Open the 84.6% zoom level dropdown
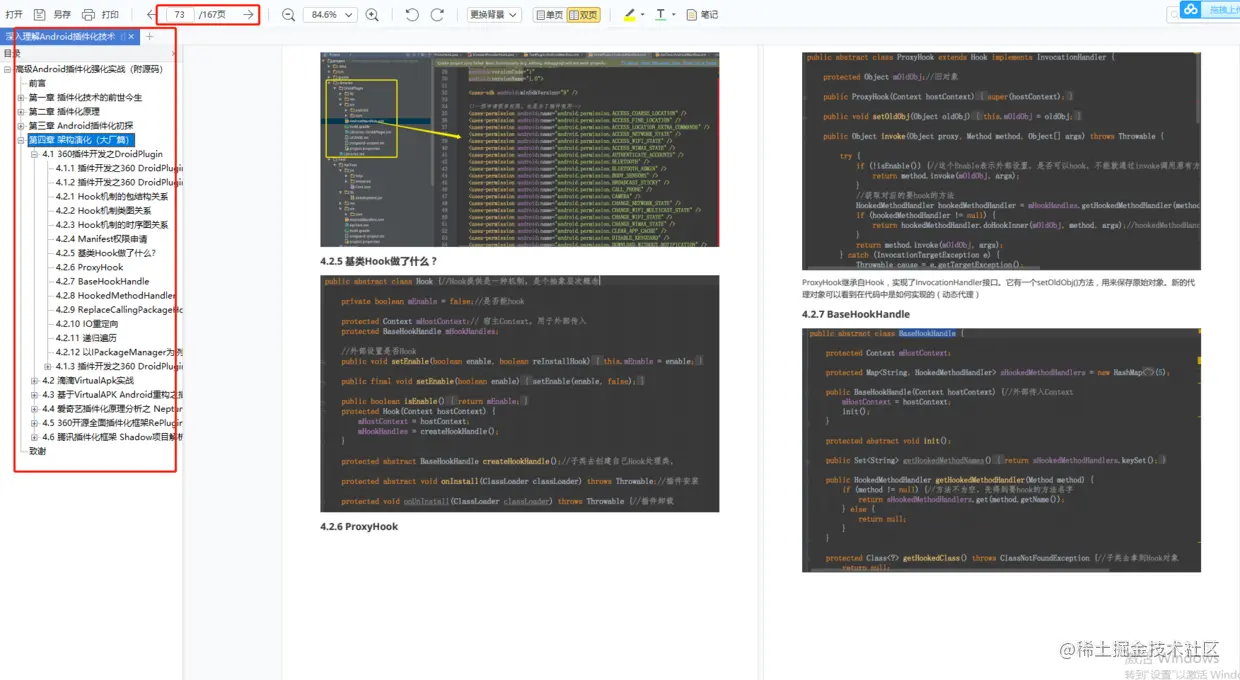Image resolution: width=1240 pixels, height=680 pixels. click(331, 15)
